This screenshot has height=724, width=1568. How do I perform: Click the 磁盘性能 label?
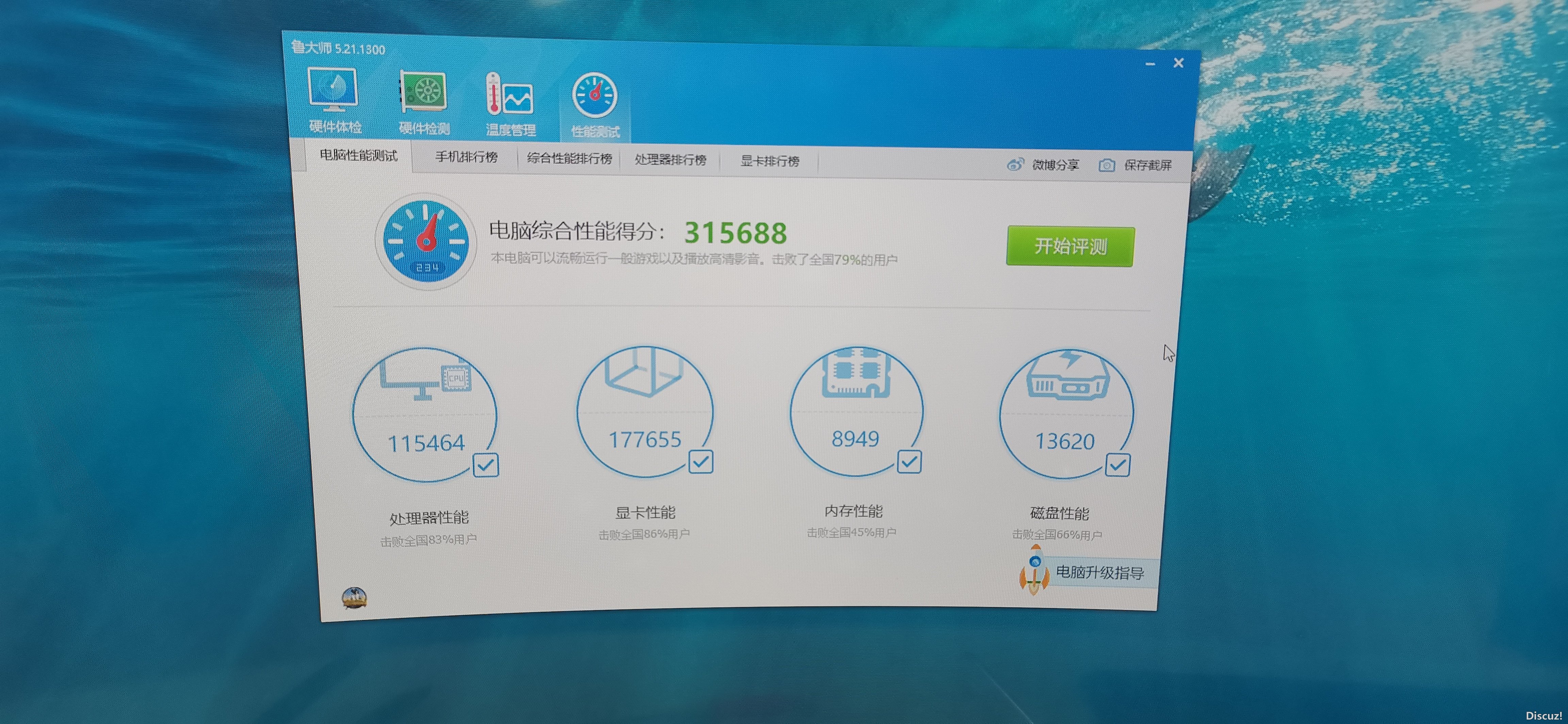pos(1060,514)
